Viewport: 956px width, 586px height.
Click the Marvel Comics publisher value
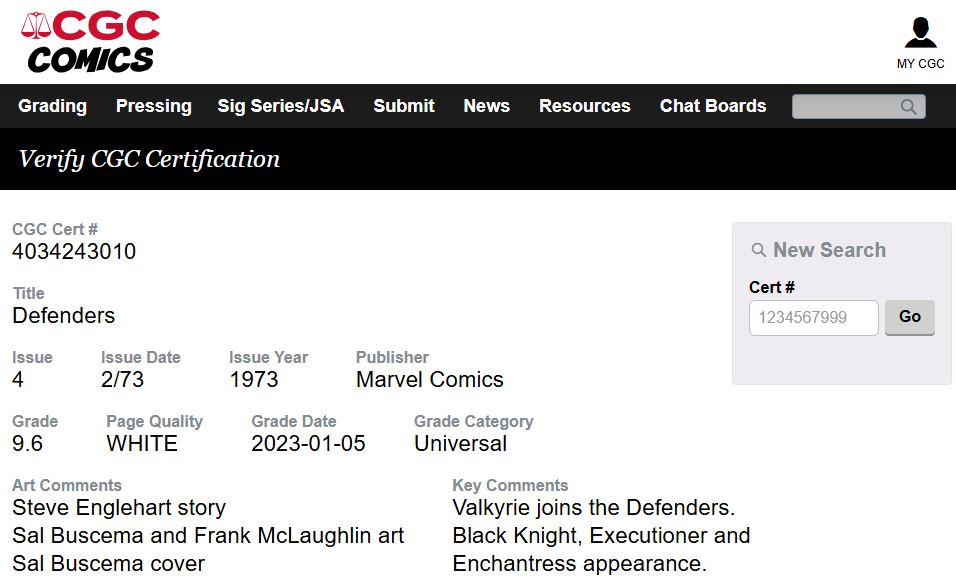click(x=429, y=380)
